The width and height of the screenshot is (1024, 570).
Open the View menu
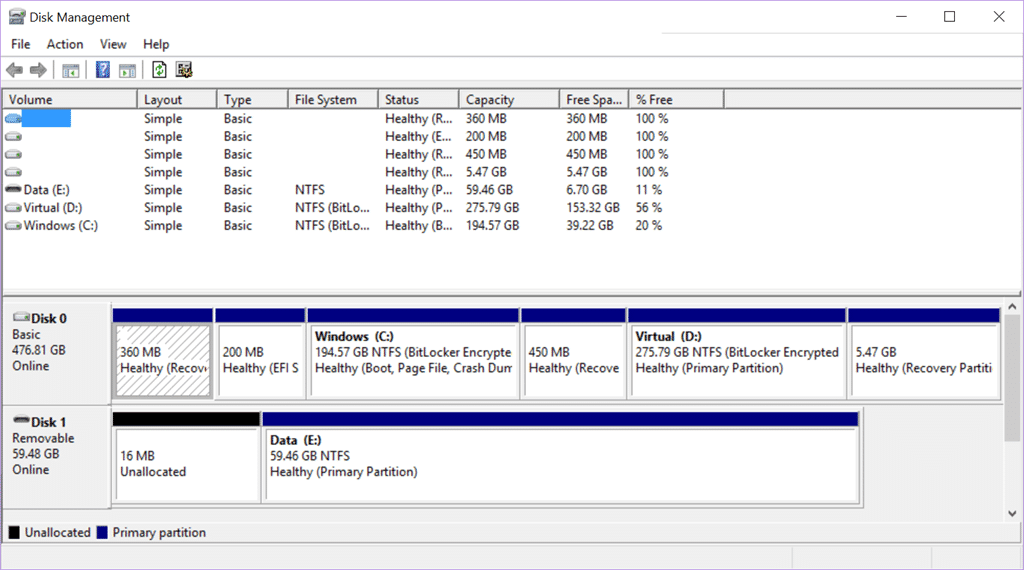pyautogui.click(x=113, y=44)
